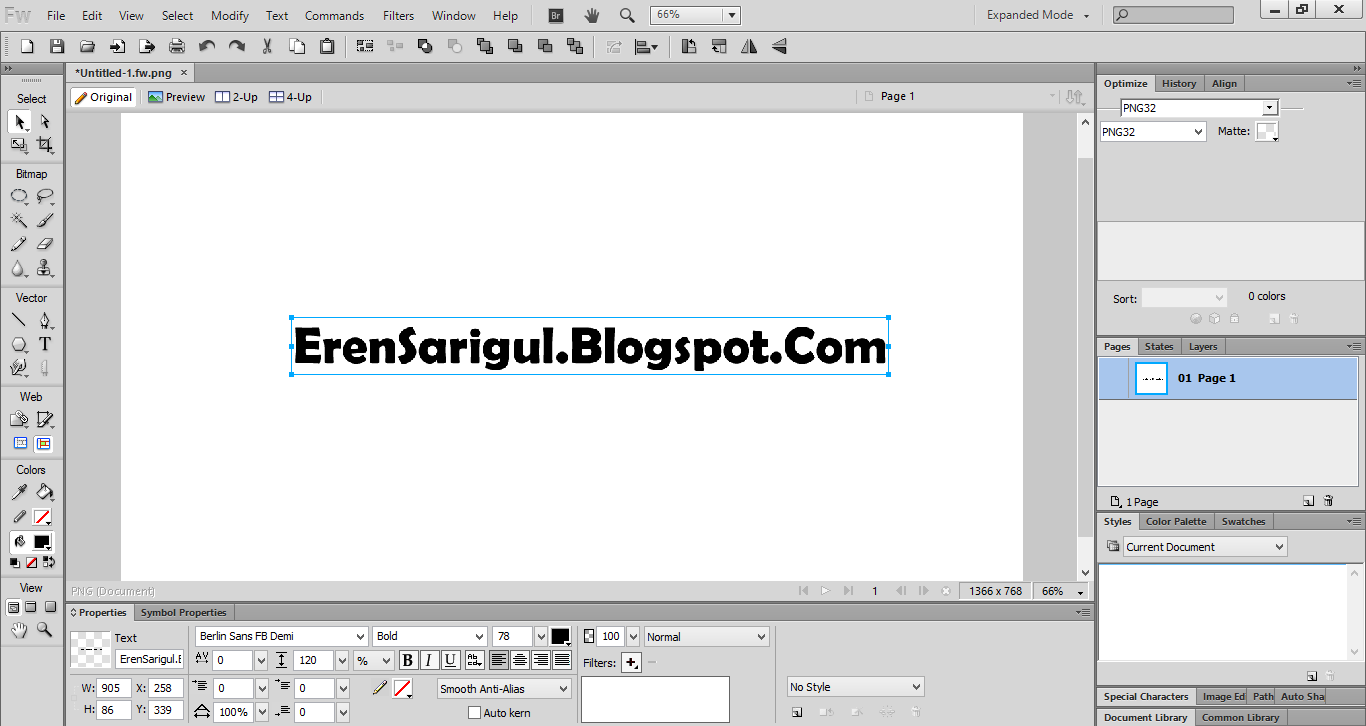Open the font style dropdown showing Bold

[x=430, y=636]
